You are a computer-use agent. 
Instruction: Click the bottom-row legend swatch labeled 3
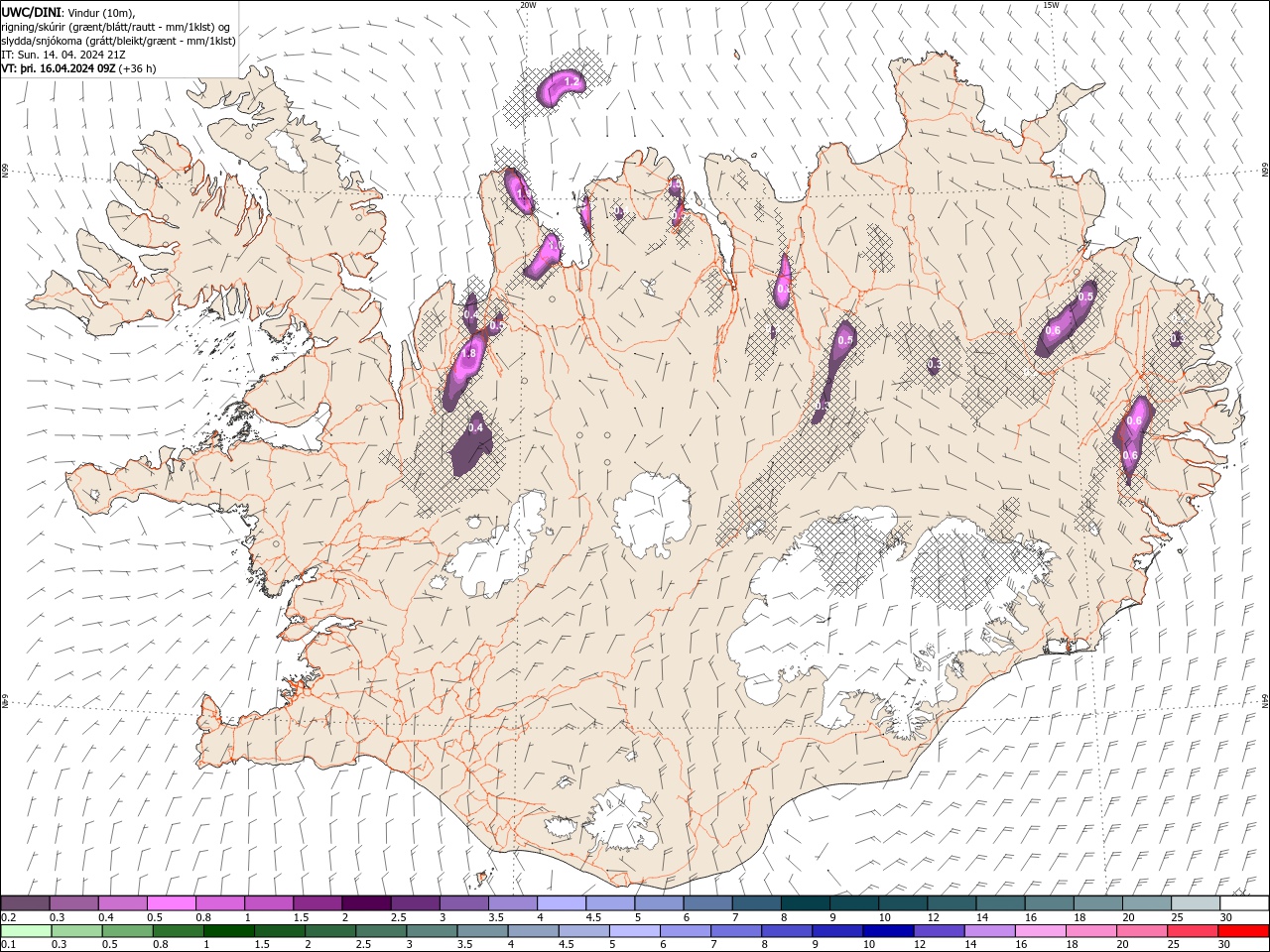[x=432, y=931]
